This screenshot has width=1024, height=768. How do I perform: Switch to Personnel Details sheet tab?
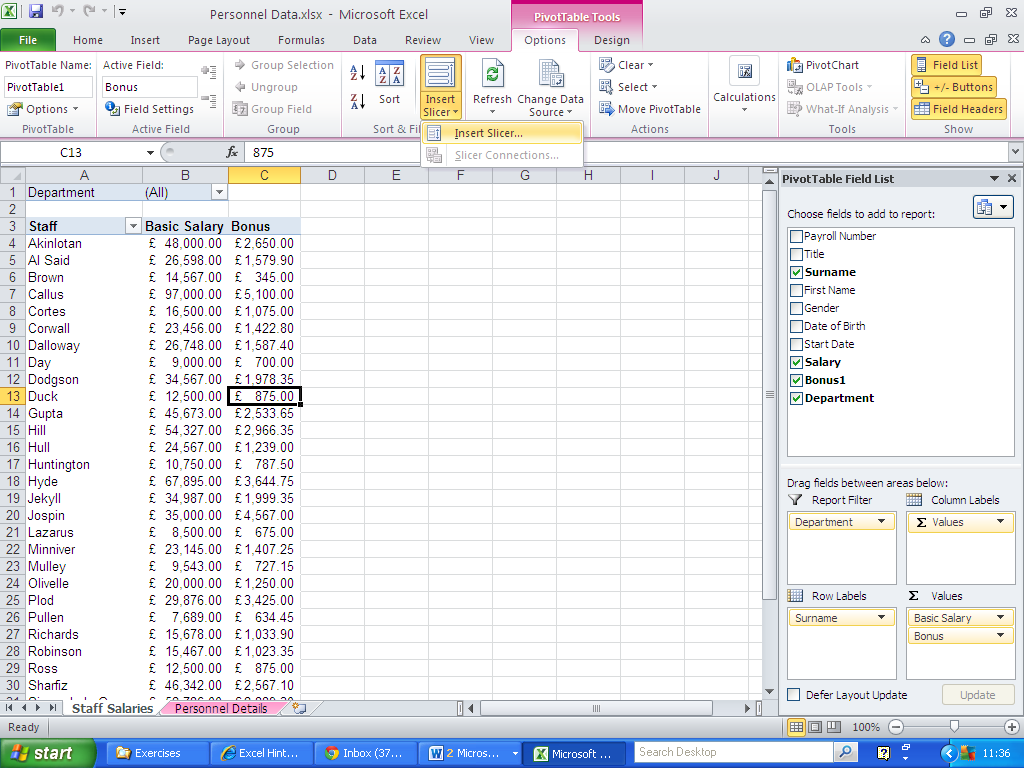221,708
